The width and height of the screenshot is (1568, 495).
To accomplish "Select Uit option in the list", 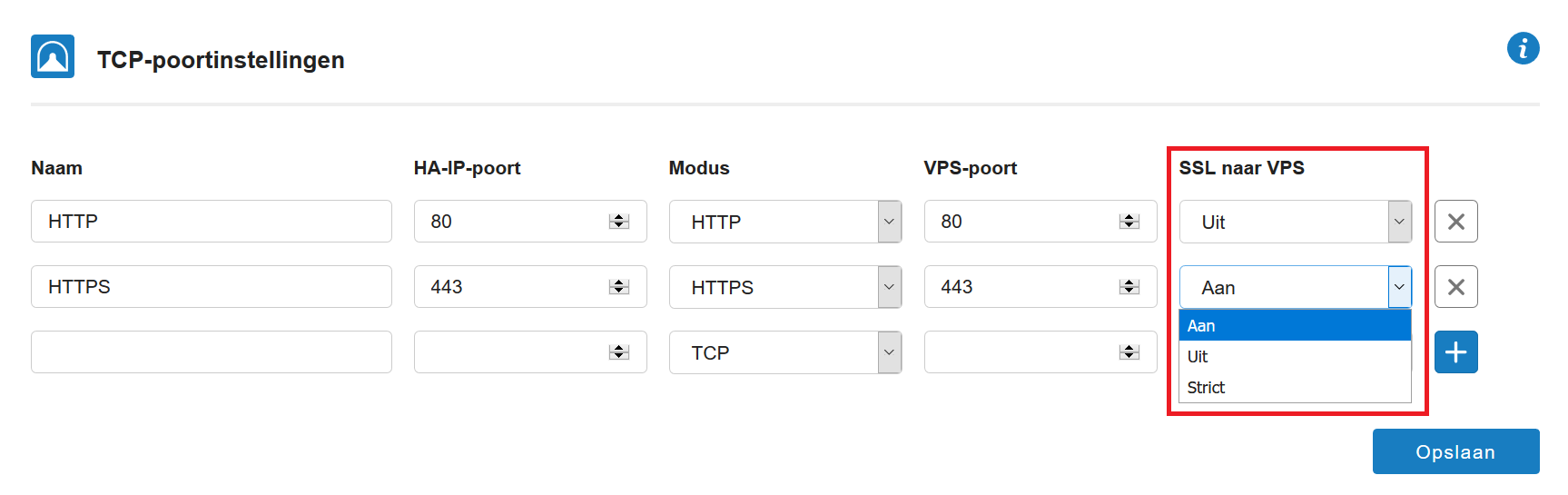I will [1295, 356].
